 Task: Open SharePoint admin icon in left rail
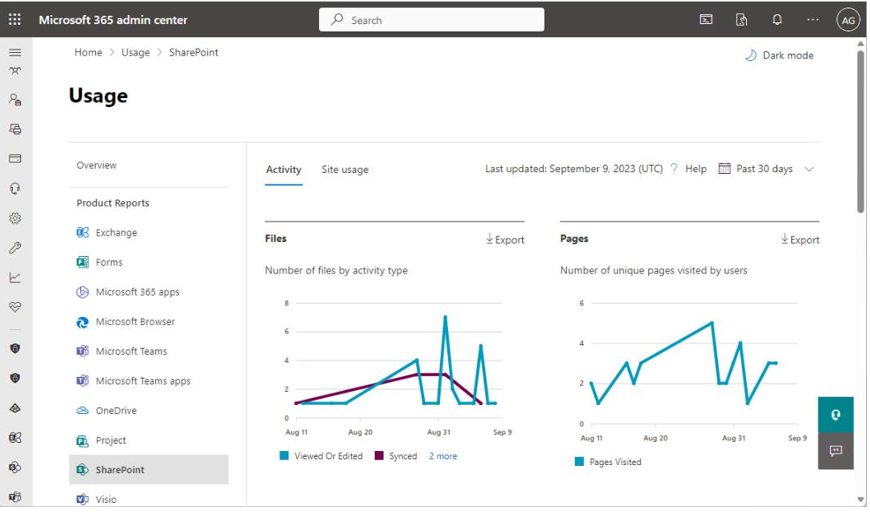pos(15,468)
